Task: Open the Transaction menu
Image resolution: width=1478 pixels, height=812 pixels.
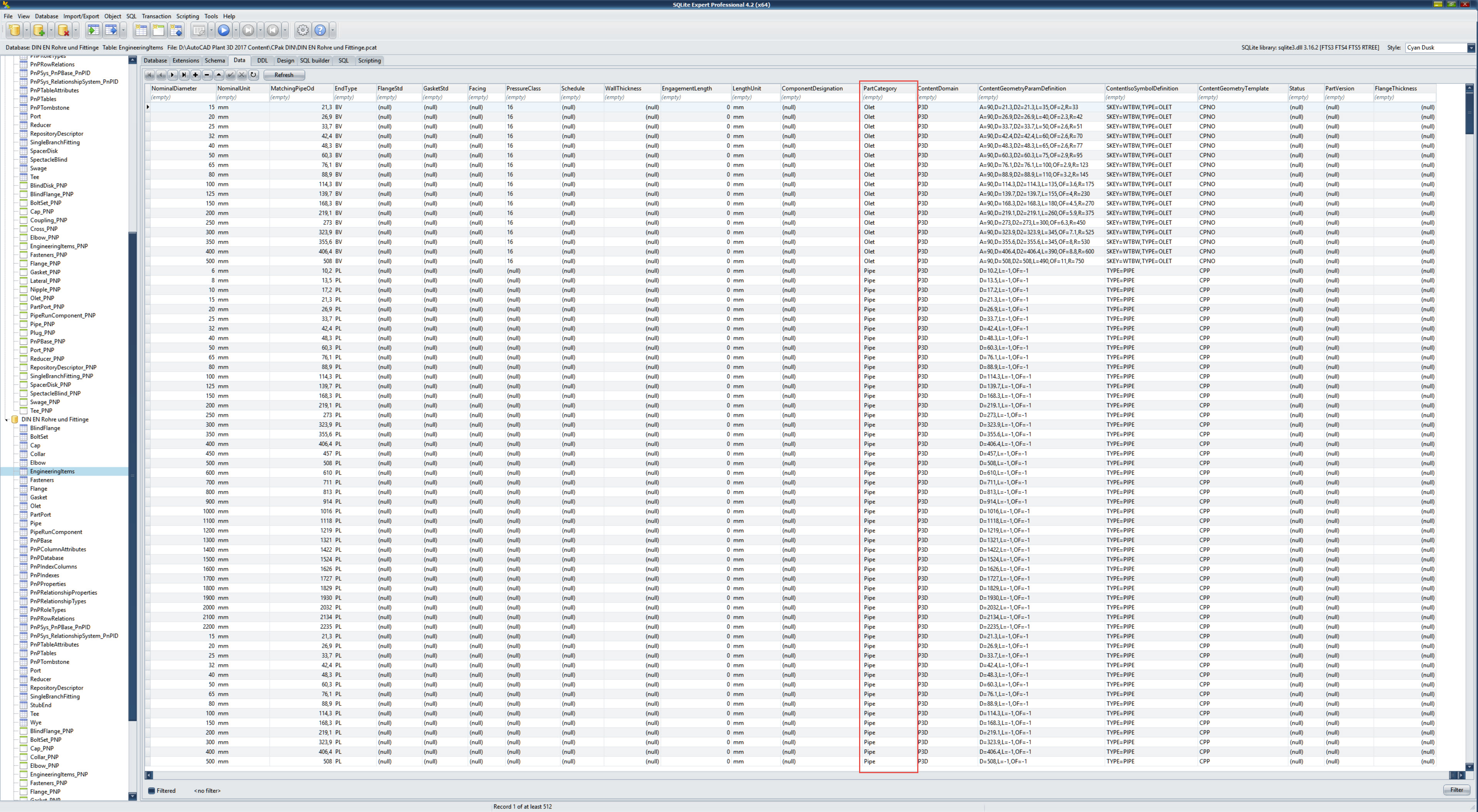Action: [156, 16]
